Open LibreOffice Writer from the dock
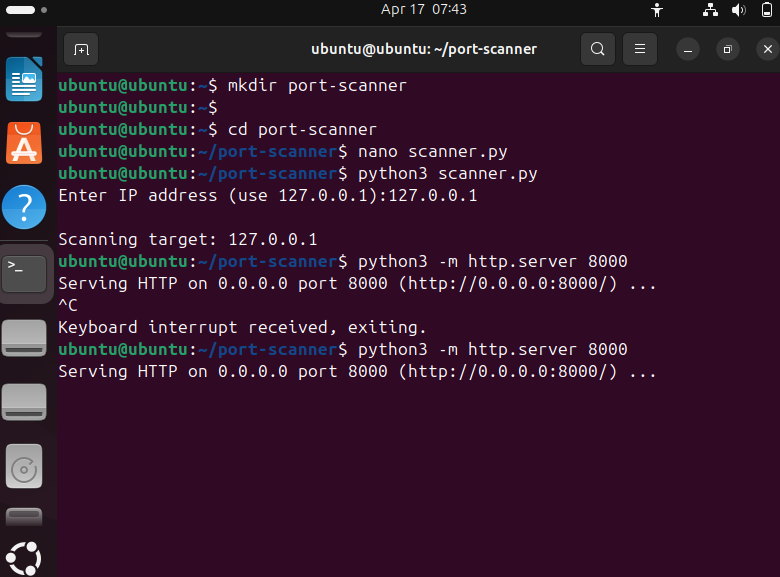 coord(25,79)
